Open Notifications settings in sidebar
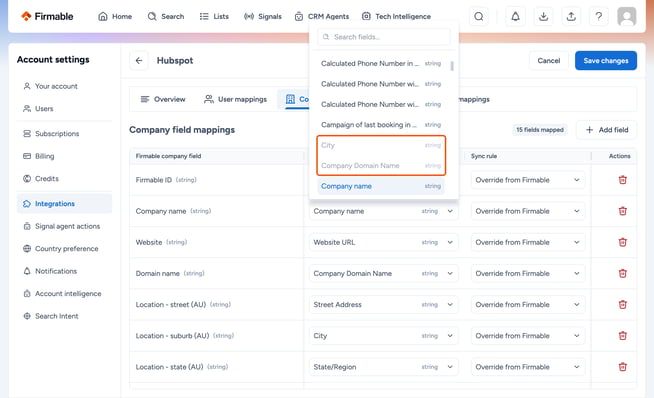Image resolution: width=654 pixels, height=398 pixels. [x=65, y=271]
